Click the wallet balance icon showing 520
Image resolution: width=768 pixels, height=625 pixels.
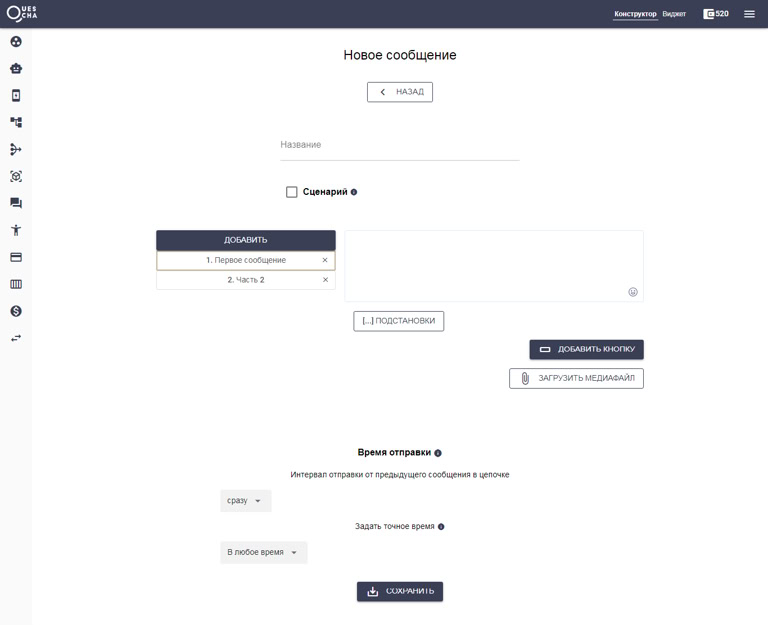[x=709, y=14]
